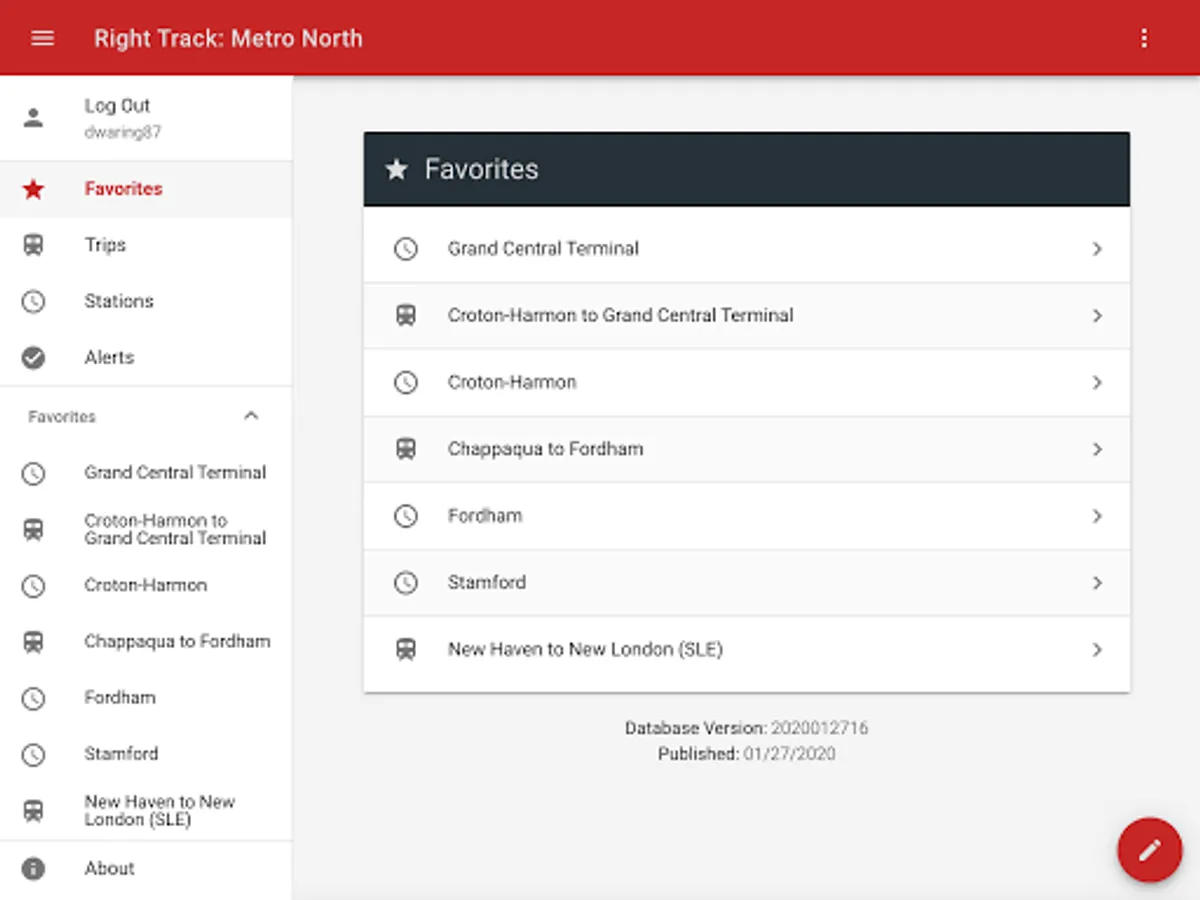1200x900 pixels.
Task: Click clock icon in Fordham card row
Action: click(x=405, y=516)
